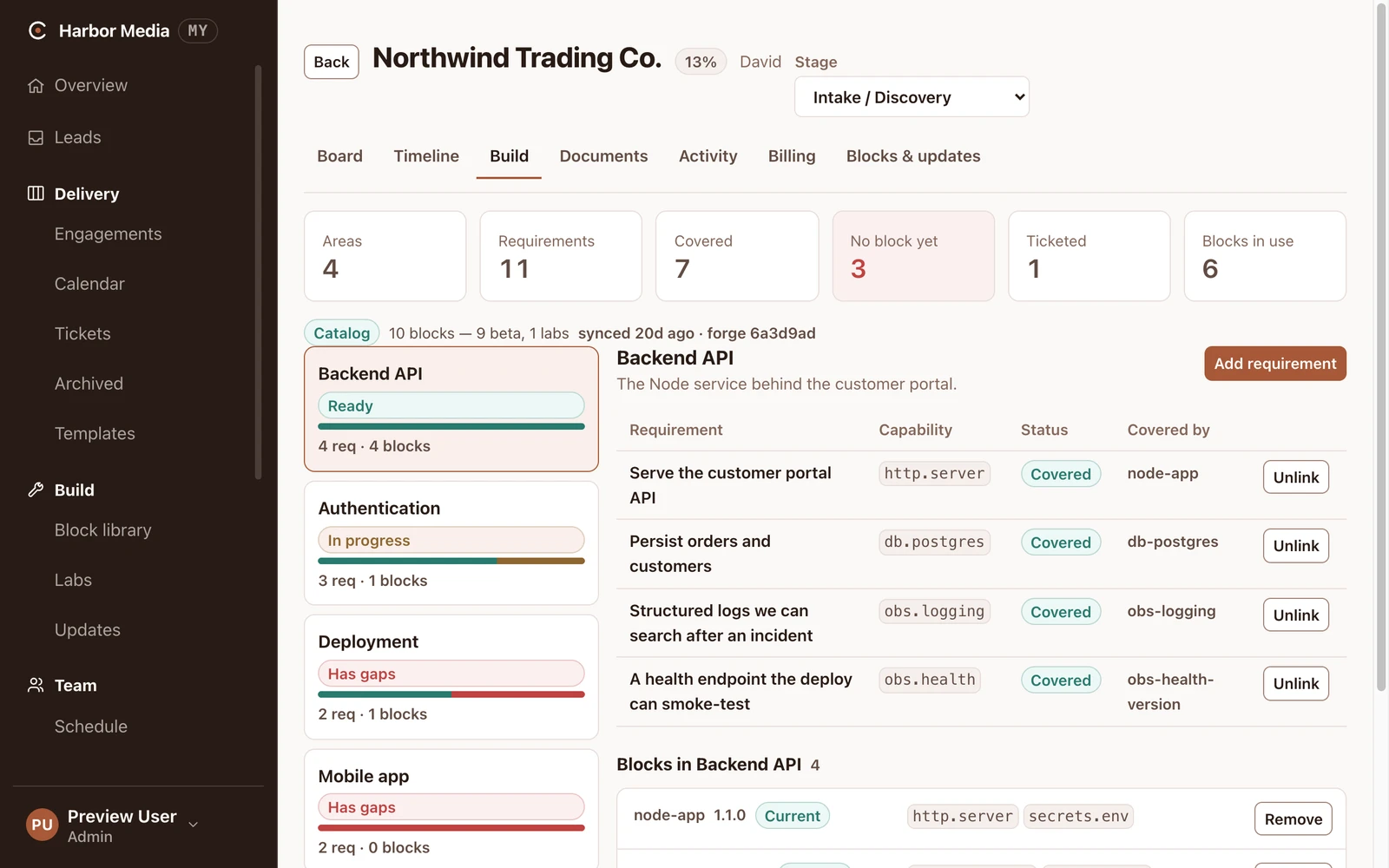Open Labs in the sidebar
This screenshot has width=1389, height=868.
pyautogui.click(x=73, y=581)
